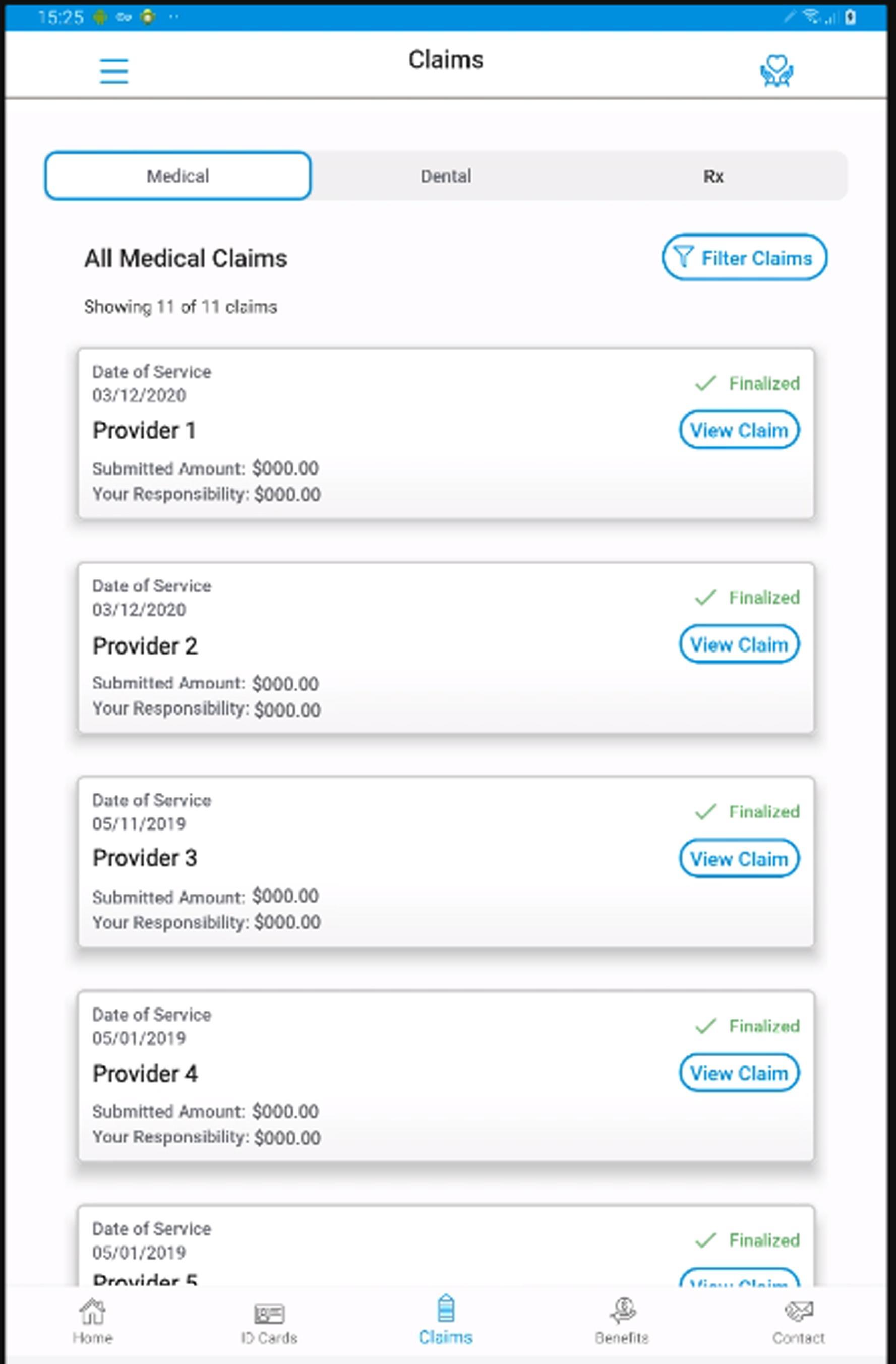View Claim for Provider 1
896x1364 pixels.
(739, 430)
